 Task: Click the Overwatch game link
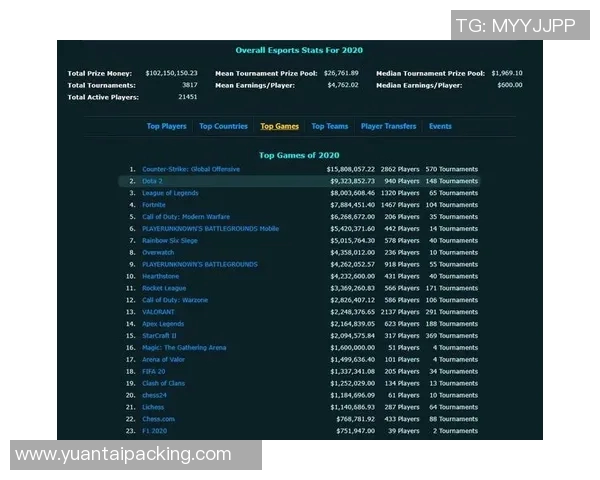[x=158, y=253]
